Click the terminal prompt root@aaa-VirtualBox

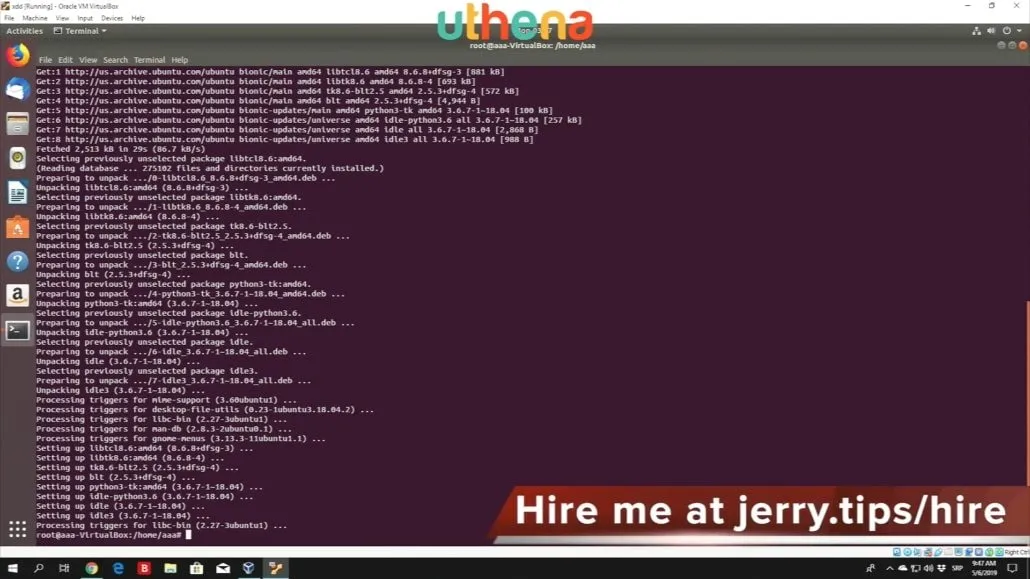(x=108, y=535)
